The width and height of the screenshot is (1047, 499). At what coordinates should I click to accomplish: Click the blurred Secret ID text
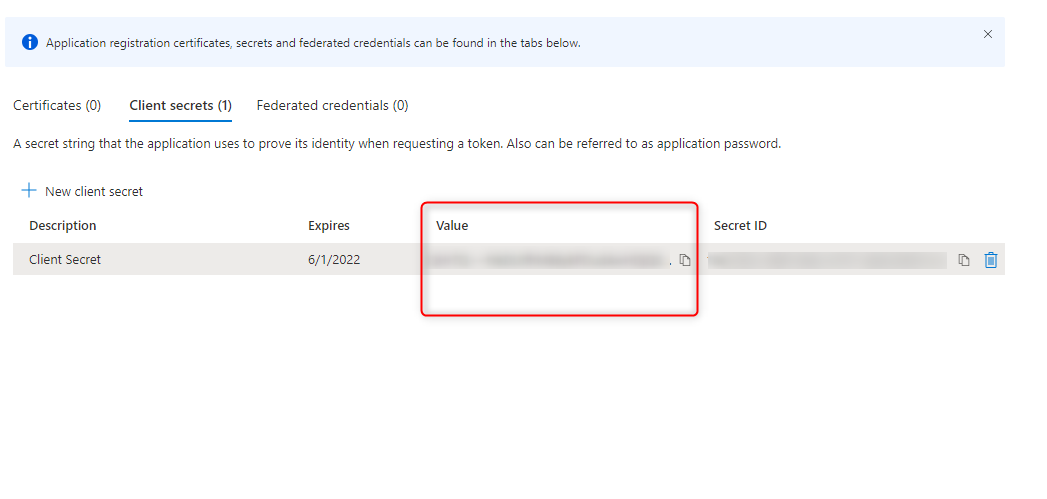tap(827, 260)
